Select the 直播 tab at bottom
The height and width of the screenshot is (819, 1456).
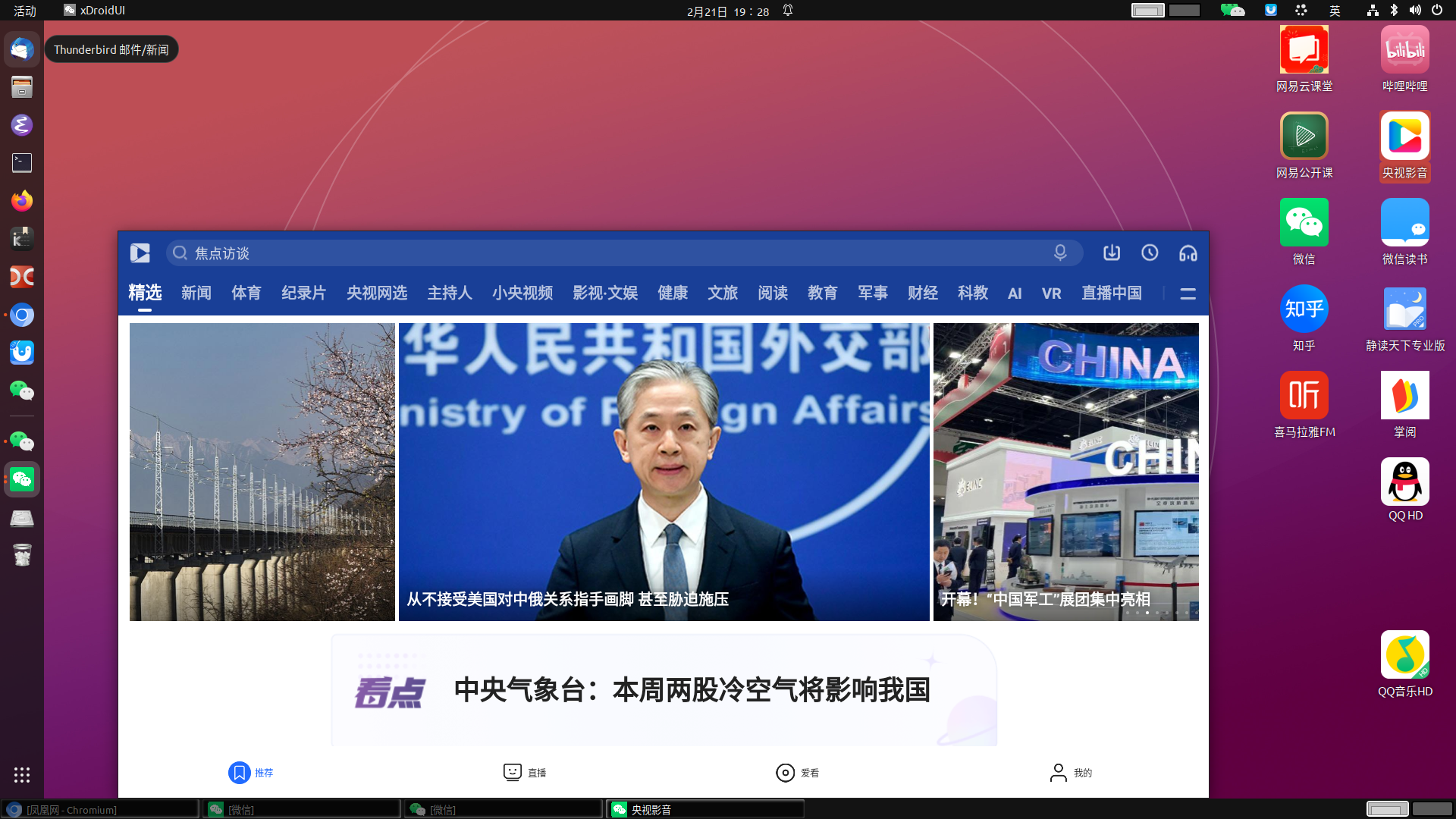click(526, 772)
